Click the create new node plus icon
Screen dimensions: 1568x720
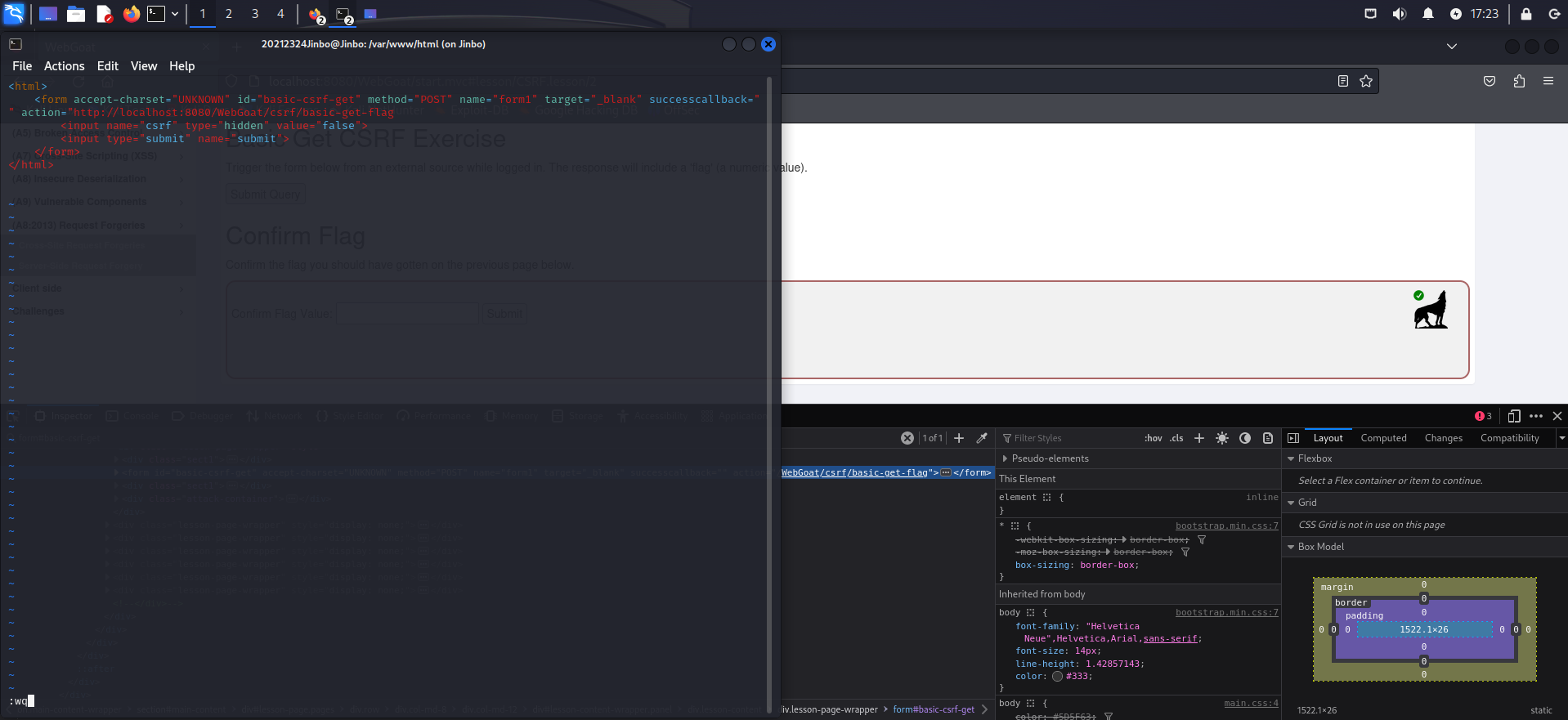click(x=959, y=438)
